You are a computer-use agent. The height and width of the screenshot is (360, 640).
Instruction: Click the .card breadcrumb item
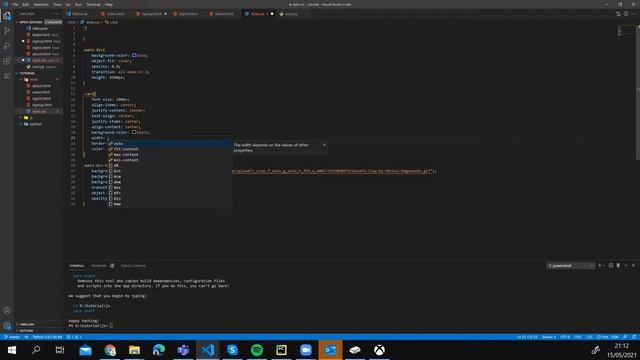click(x=111, y=22)
